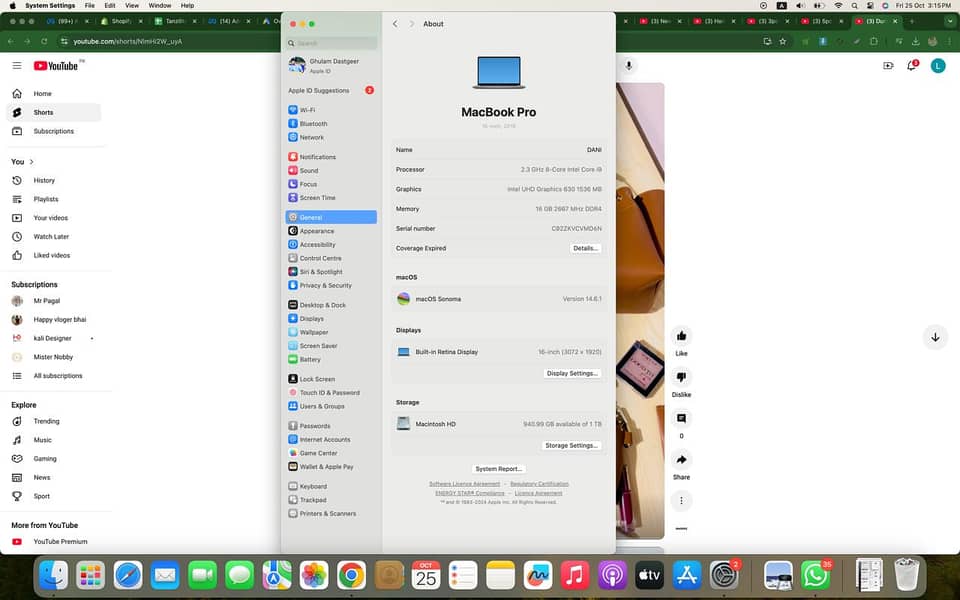Open the YouTube hamburger guide menu
This screenshot has height=600, width=960.
[17, 66]
